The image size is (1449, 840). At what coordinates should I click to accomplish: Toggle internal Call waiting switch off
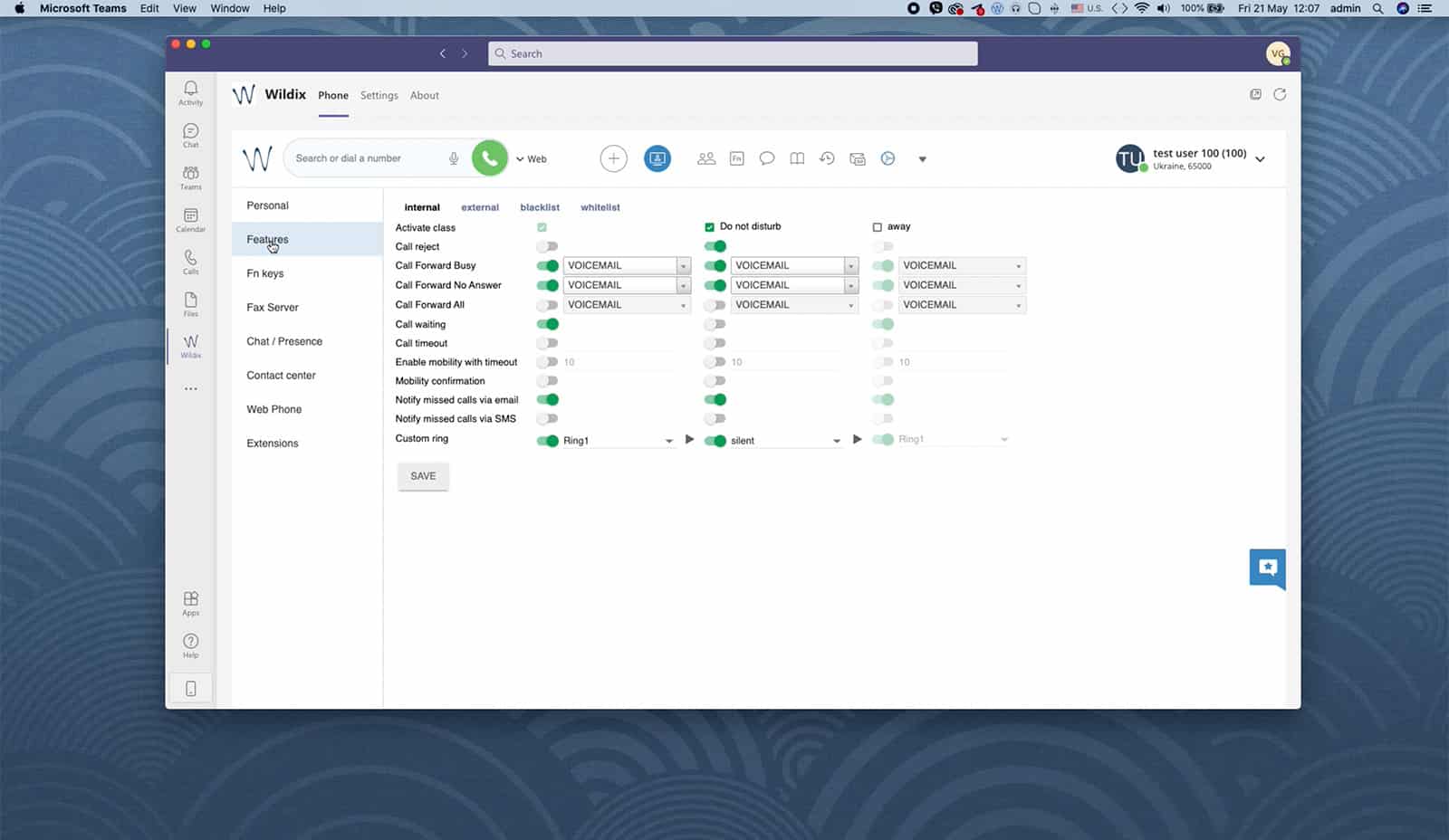coord(547,324)
